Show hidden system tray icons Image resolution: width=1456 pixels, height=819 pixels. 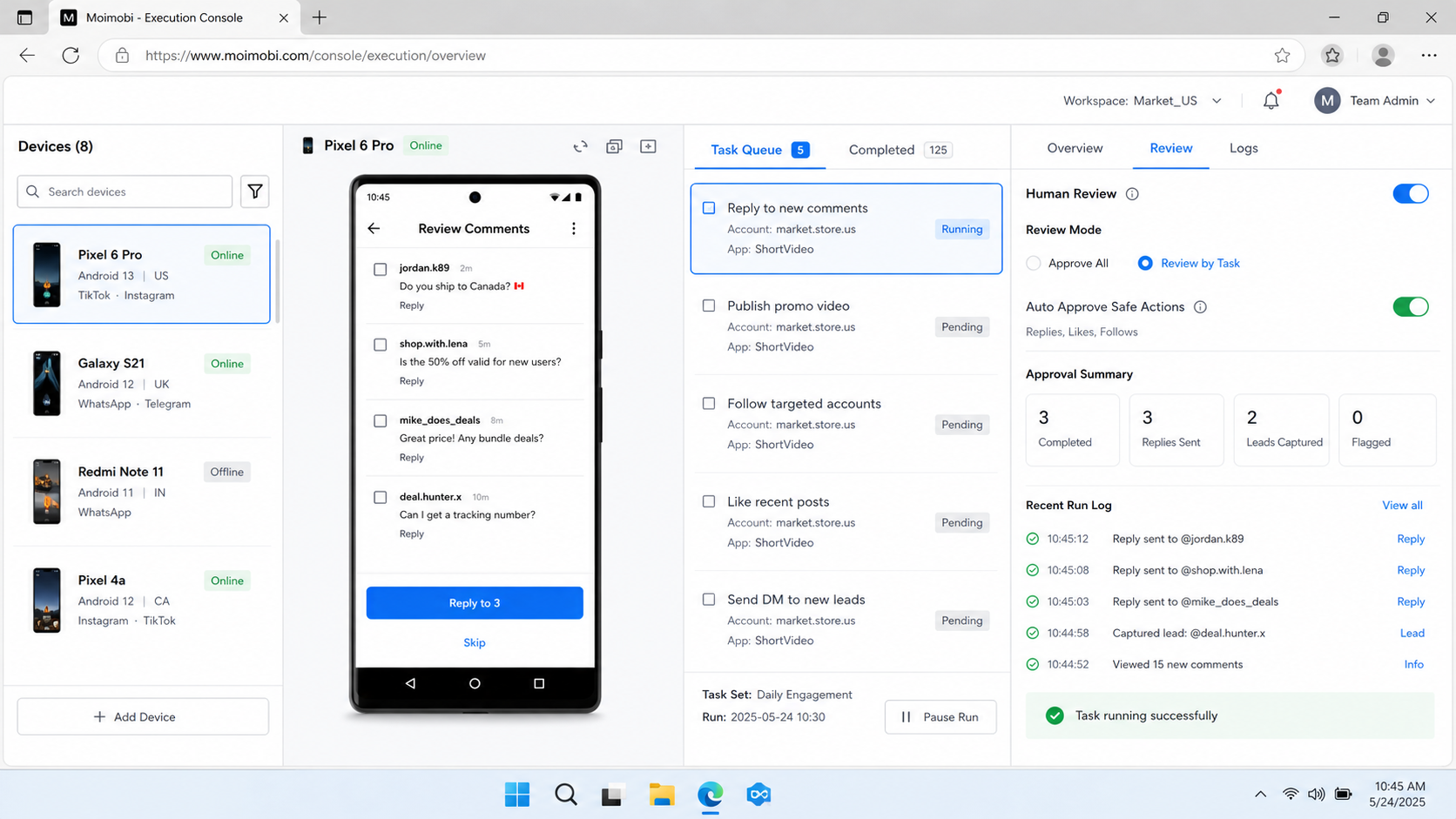coord(1260,794)
